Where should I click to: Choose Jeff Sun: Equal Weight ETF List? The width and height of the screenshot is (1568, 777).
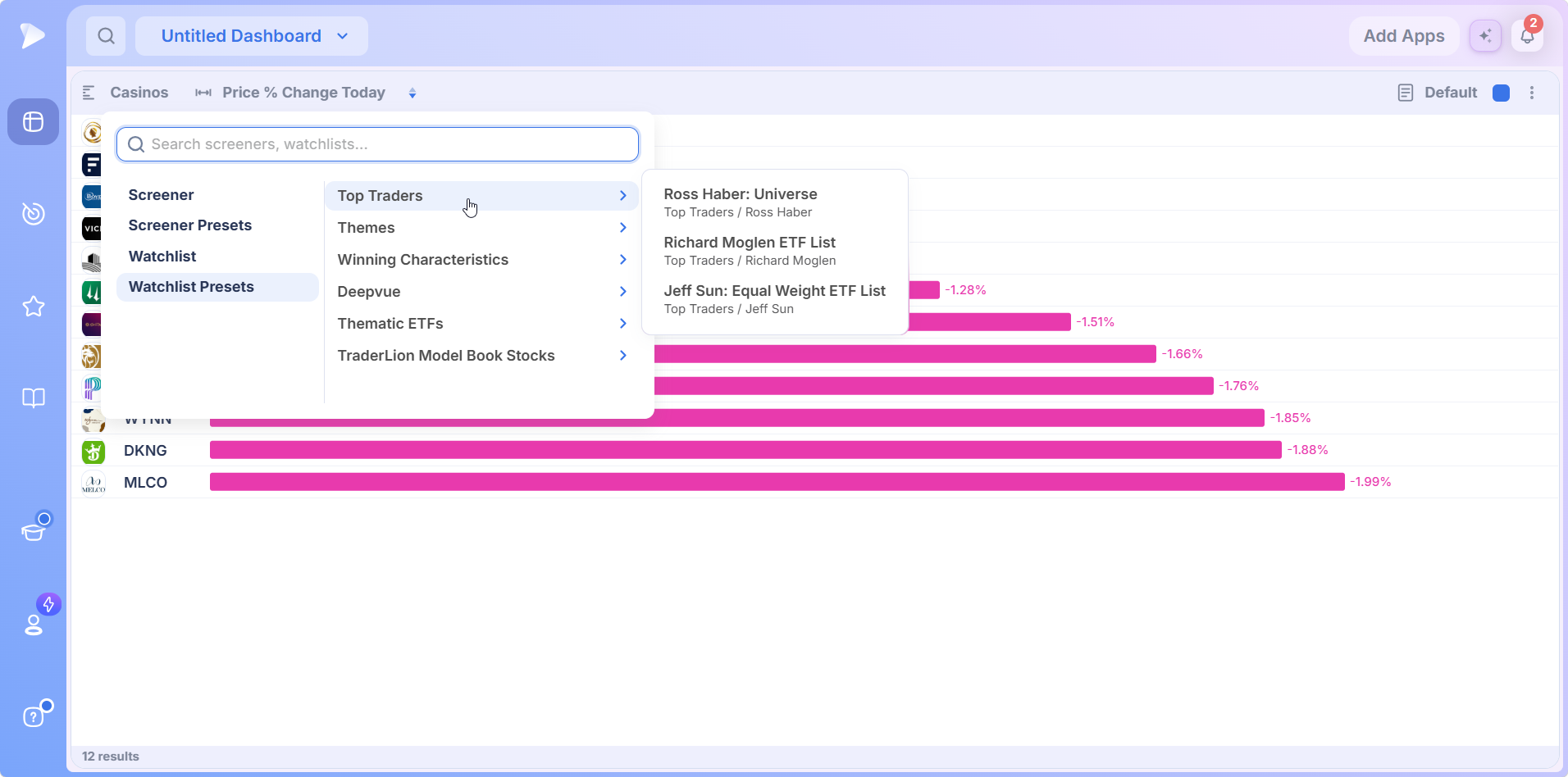(775, 299)
